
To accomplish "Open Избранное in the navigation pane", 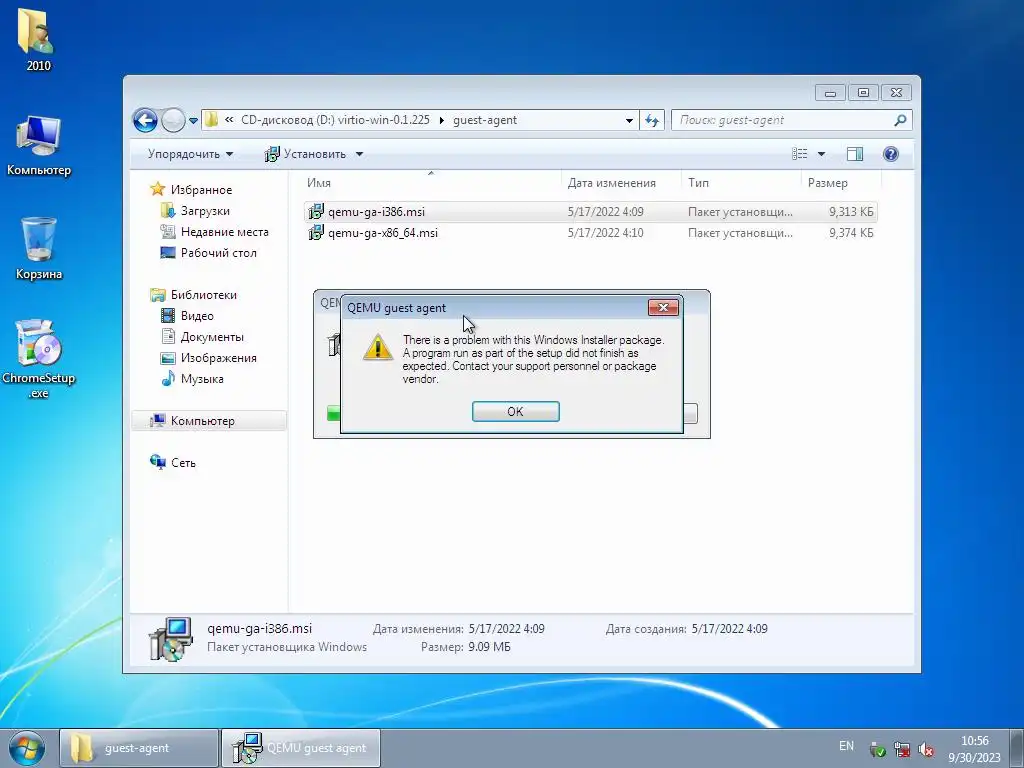I will [201, 189].
